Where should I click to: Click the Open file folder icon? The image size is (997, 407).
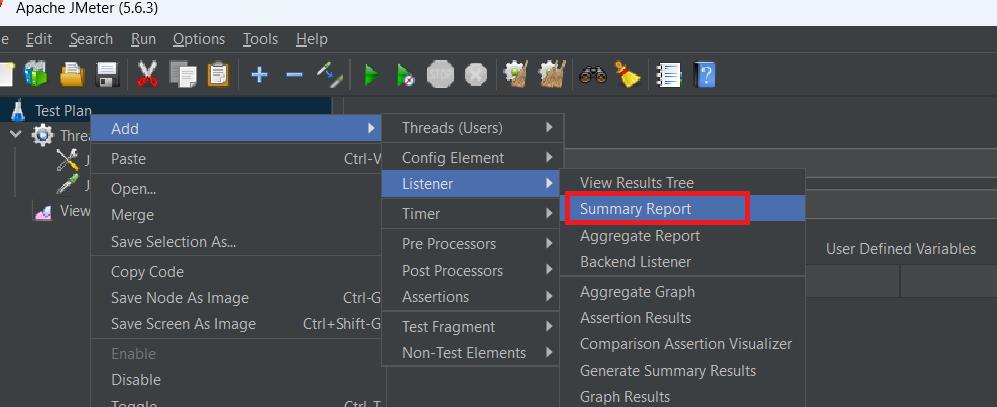coord(72,74)
